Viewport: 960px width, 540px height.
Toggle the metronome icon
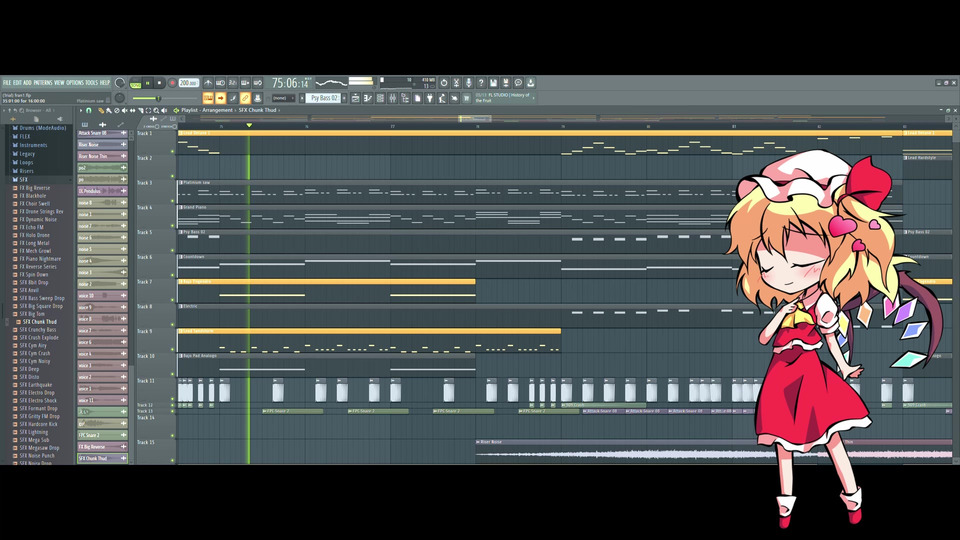[x=208, y=83]
